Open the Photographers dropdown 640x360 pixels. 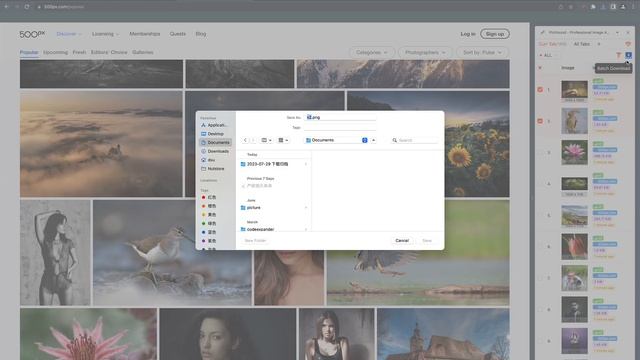coord(425,52)
